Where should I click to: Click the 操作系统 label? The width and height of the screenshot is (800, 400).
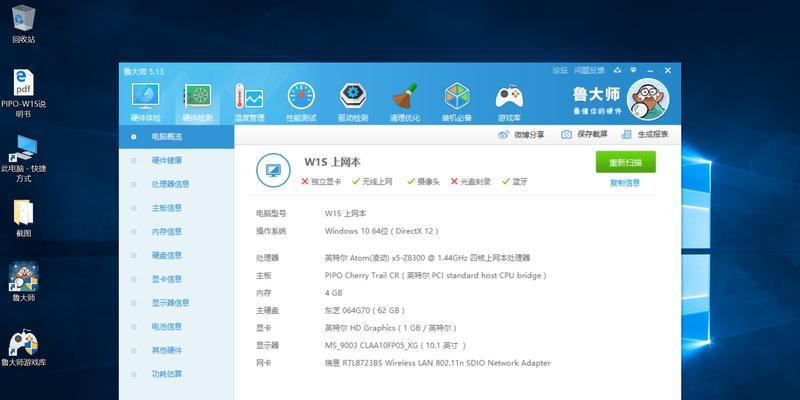pos(271,231)
